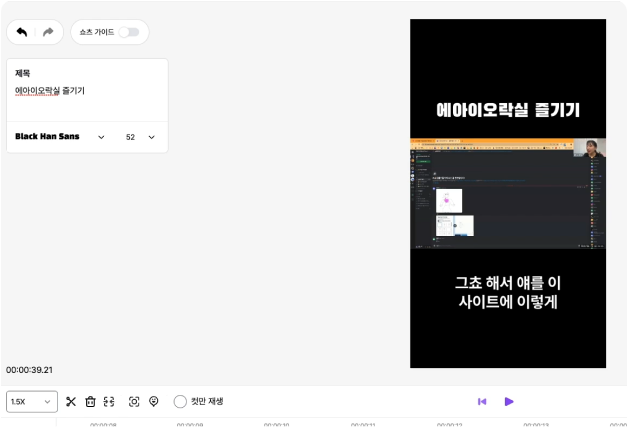Click the redo arrow button
Viewport: 627px width, 427px height.
point(48,32)
